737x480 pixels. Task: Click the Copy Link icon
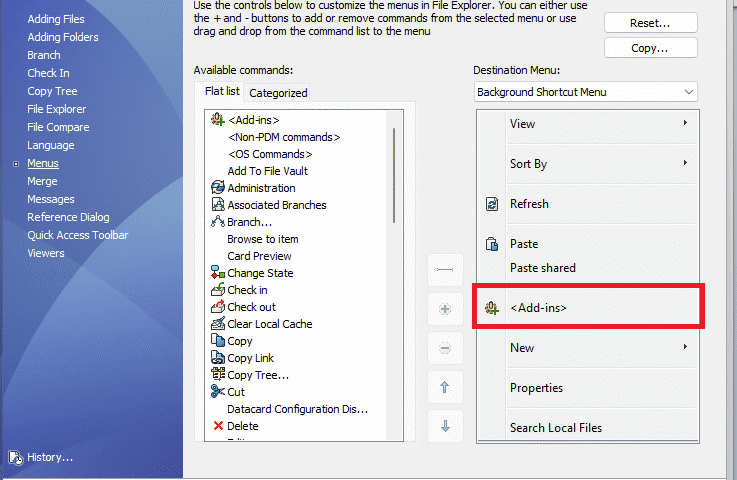point(217,357)
